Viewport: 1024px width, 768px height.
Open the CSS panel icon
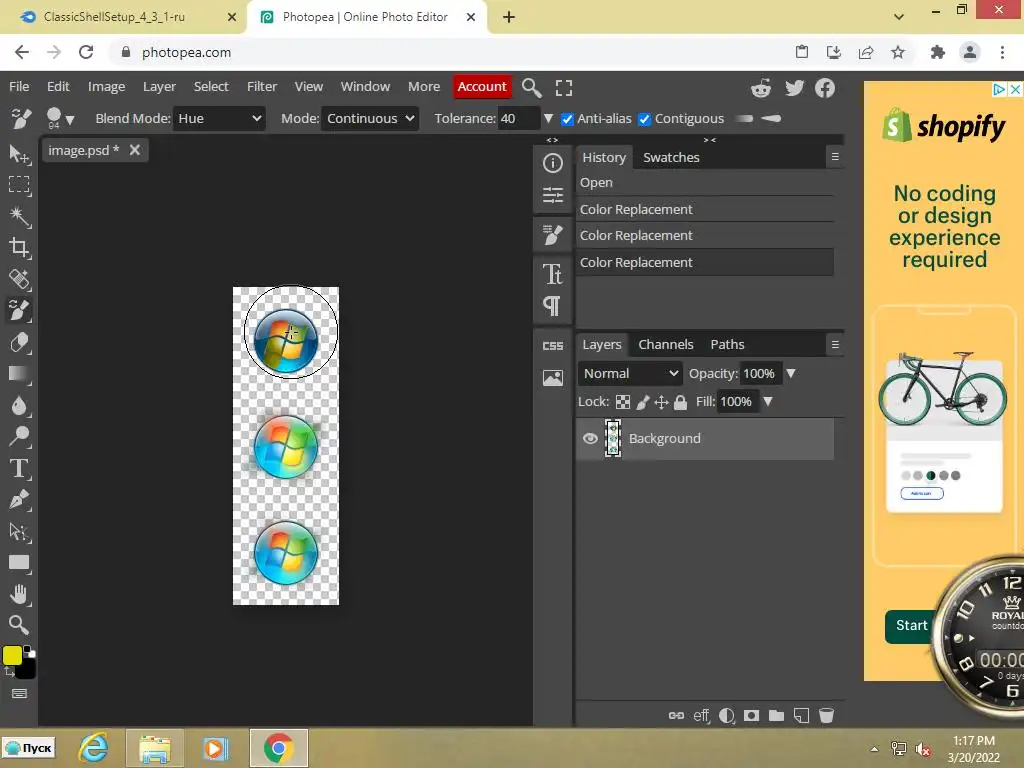coord(552,345)
